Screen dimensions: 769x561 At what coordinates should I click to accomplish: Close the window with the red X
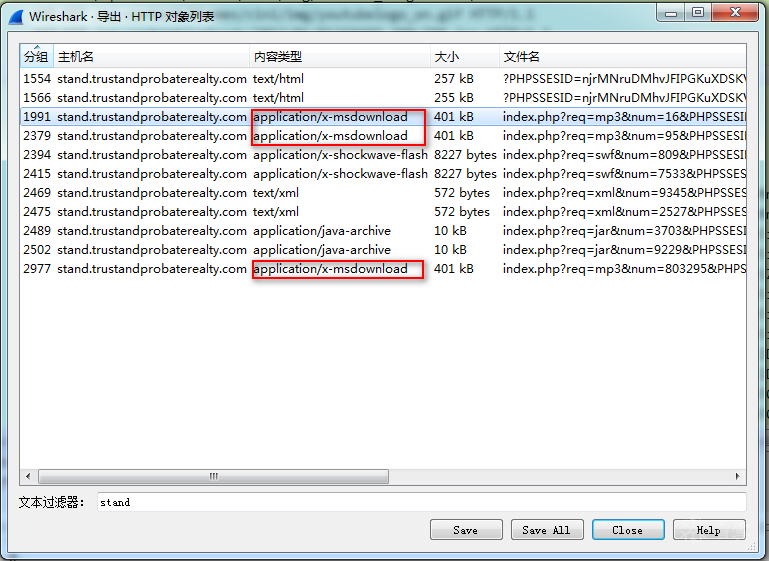point(735,13)
